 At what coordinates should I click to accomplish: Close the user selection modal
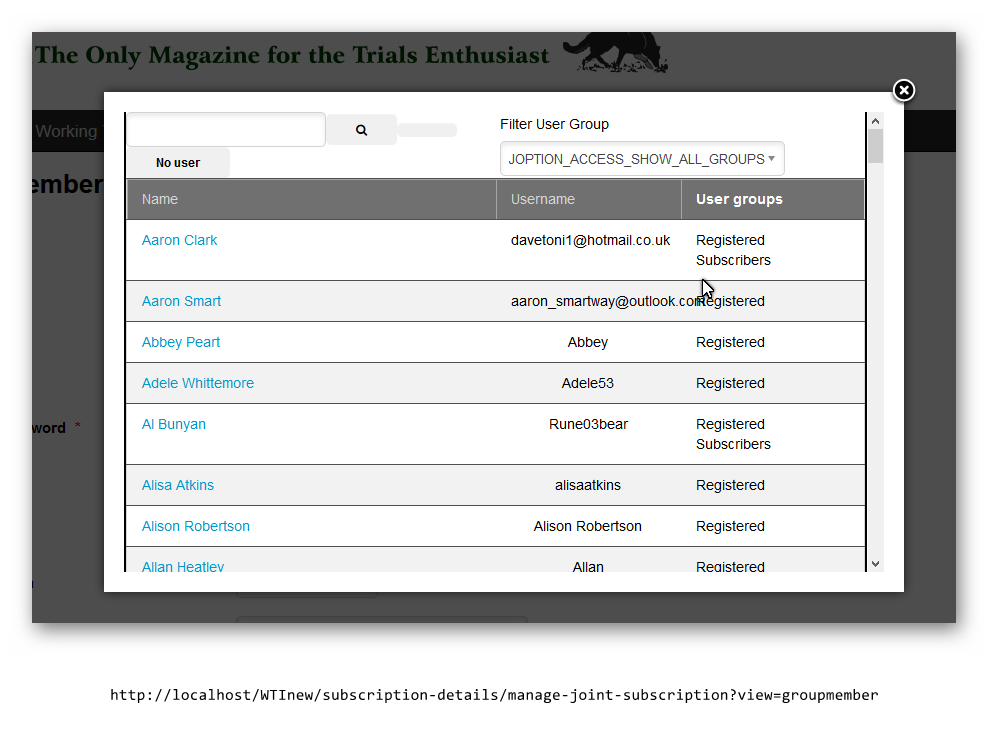904,90
